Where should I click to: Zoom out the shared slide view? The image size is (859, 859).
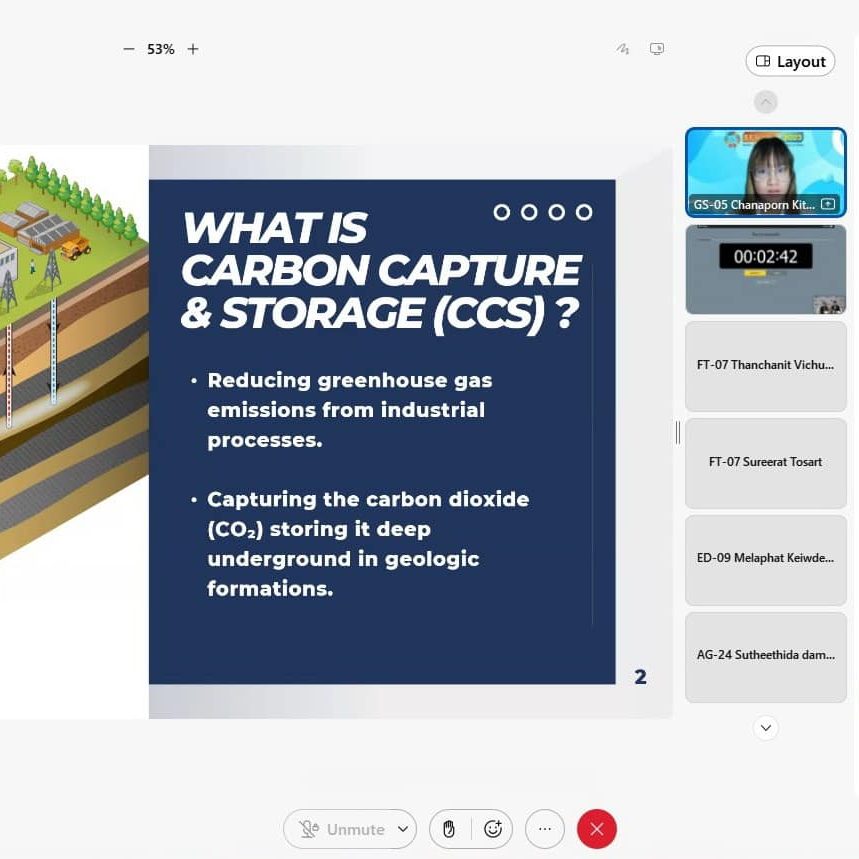(128, 49)
